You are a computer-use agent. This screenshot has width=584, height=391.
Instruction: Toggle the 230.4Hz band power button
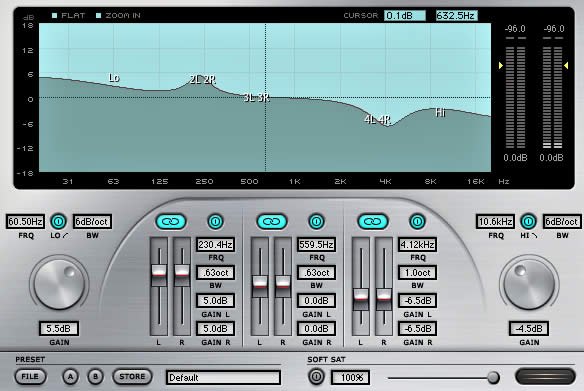tap(215, 222)
